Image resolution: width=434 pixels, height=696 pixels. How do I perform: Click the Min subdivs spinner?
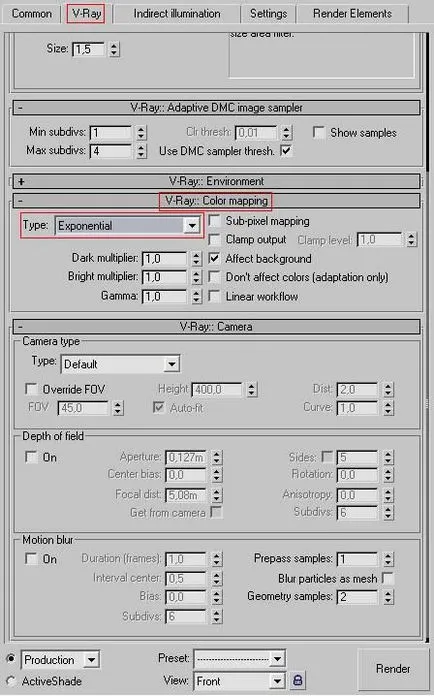141,132
